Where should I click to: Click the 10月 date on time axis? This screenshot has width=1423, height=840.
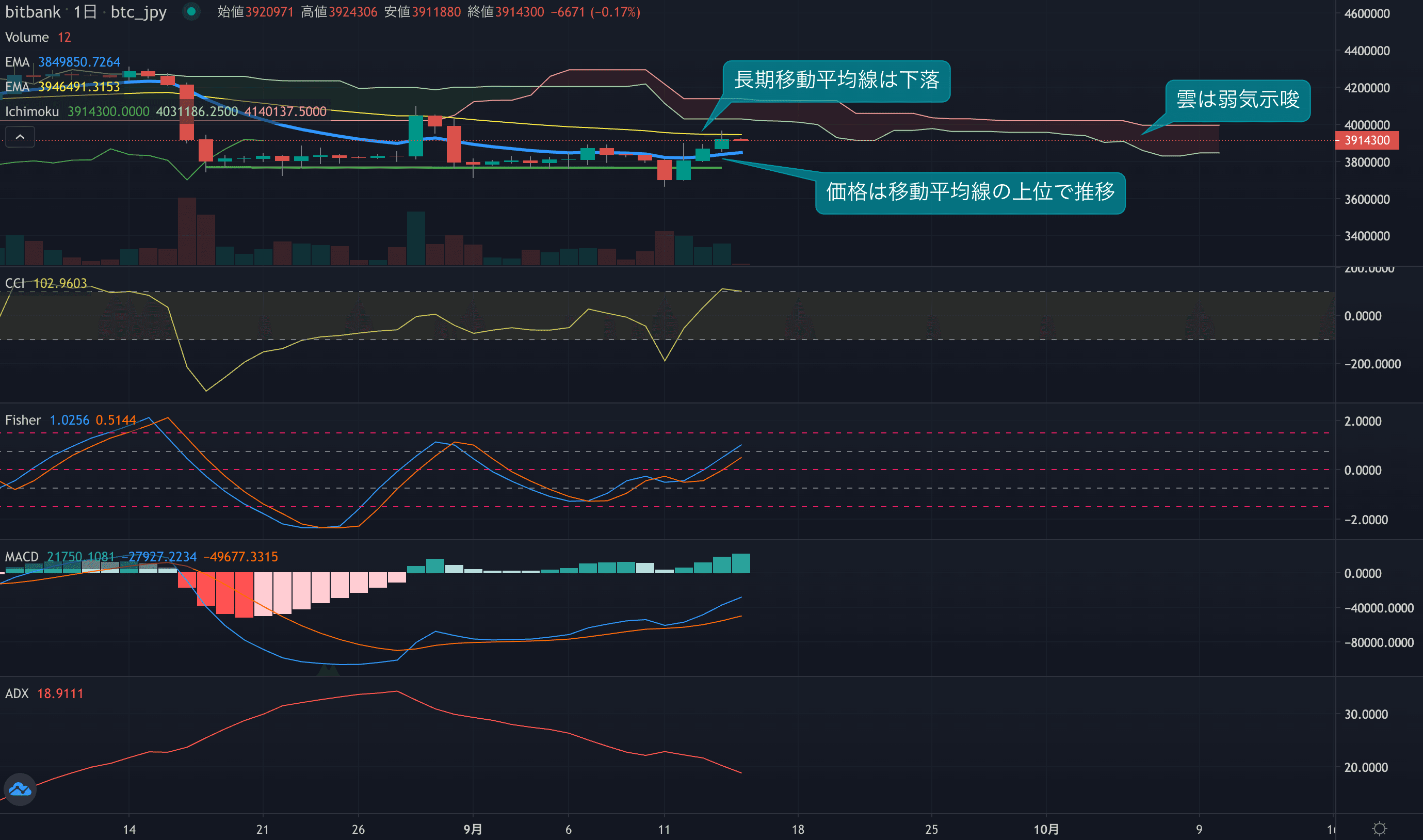point(1046,829)
